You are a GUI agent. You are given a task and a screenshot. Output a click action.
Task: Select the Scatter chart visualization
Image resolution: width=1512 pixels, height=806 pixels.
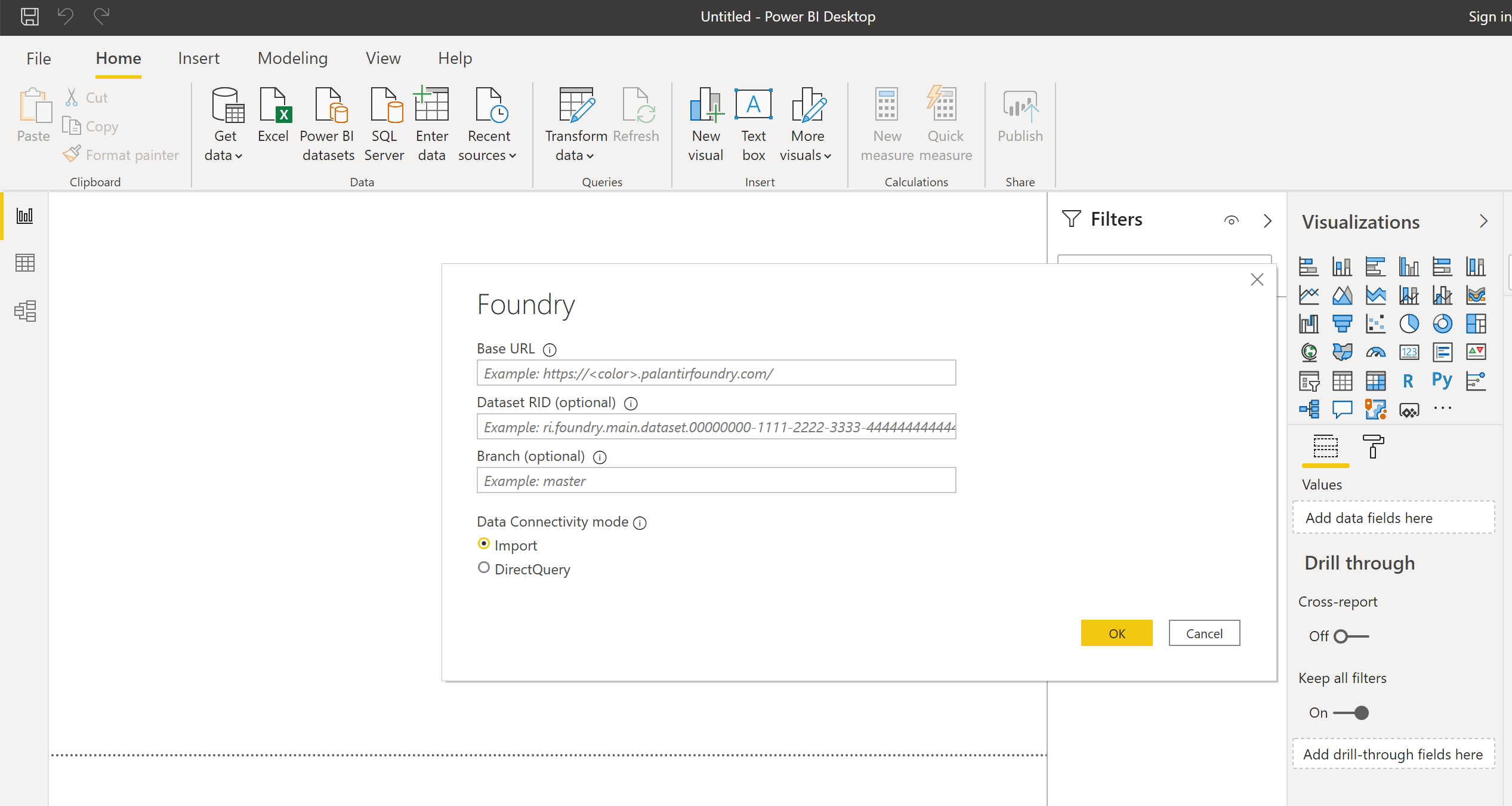pyautogui.click(x=1376, y=324)
